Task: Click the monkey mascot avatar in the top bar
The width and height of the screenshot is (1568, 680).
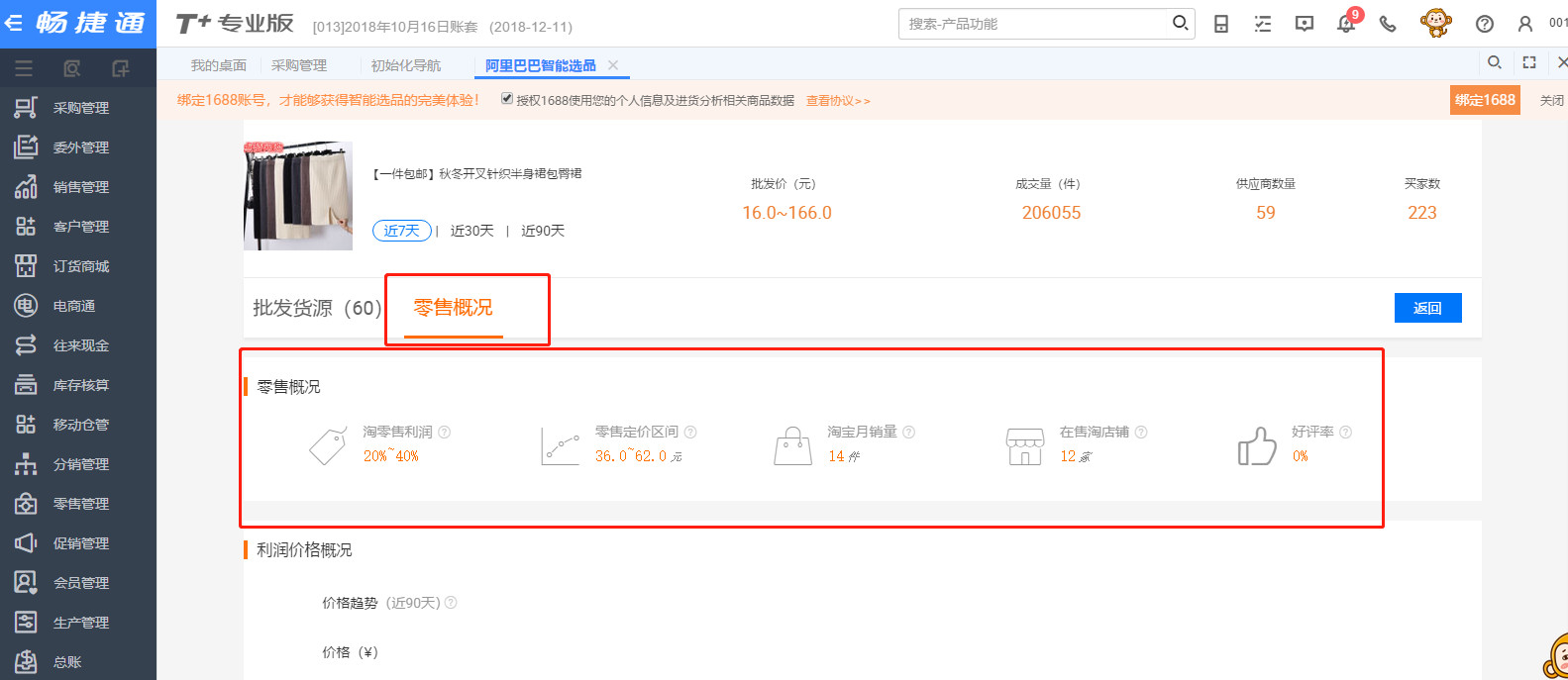Action: point(1435,23)
